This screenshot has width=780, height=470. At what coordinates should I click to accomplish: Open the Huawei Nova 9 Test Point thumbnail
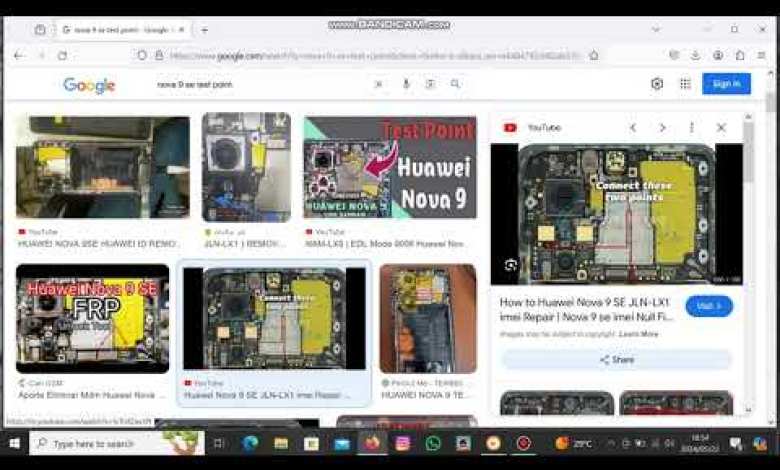[x=390, y=166]
